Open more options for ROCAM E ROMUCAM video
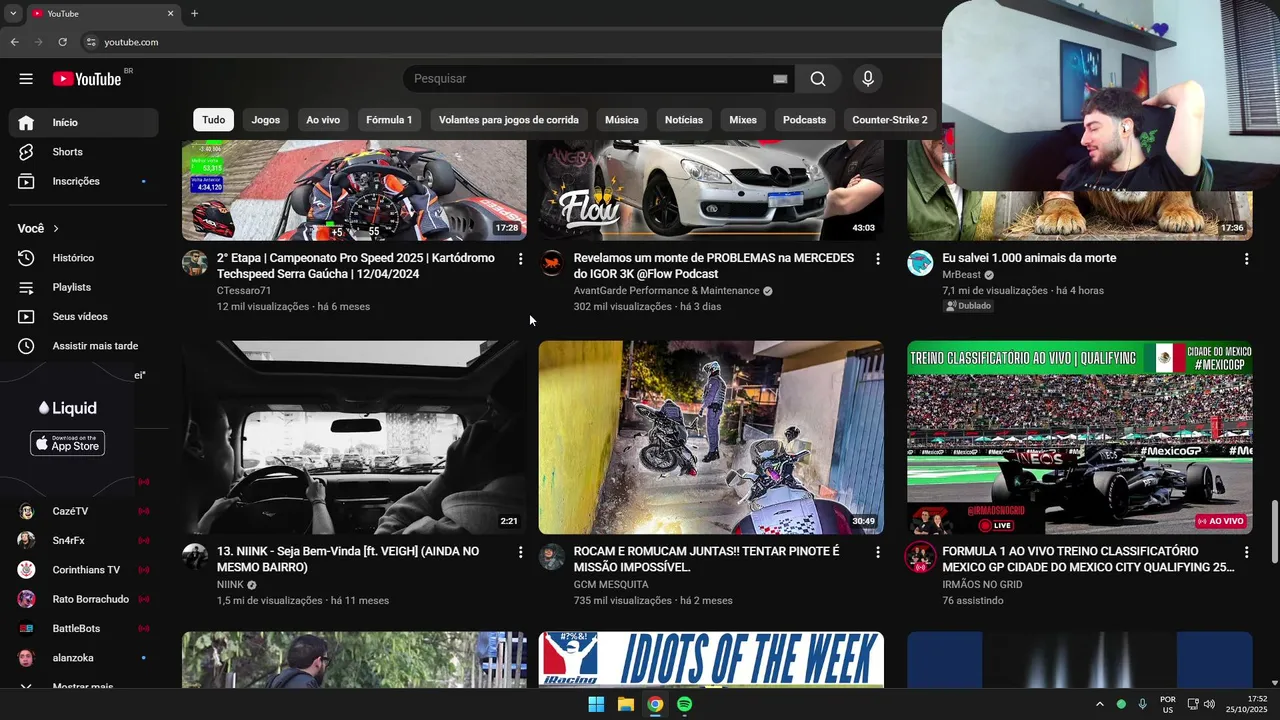Image resolution: width=1280 pixels, height=720 pixels. point(878,552)
